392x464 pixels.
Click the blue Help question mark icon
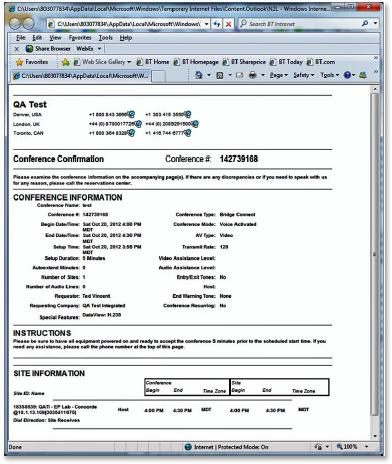(347, 75)
